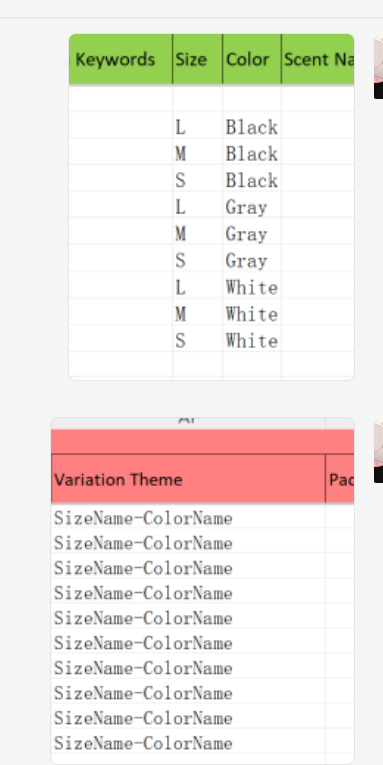Open the sender avatar beside Variation Theme table
383x765 pixels.
(378, 449)
